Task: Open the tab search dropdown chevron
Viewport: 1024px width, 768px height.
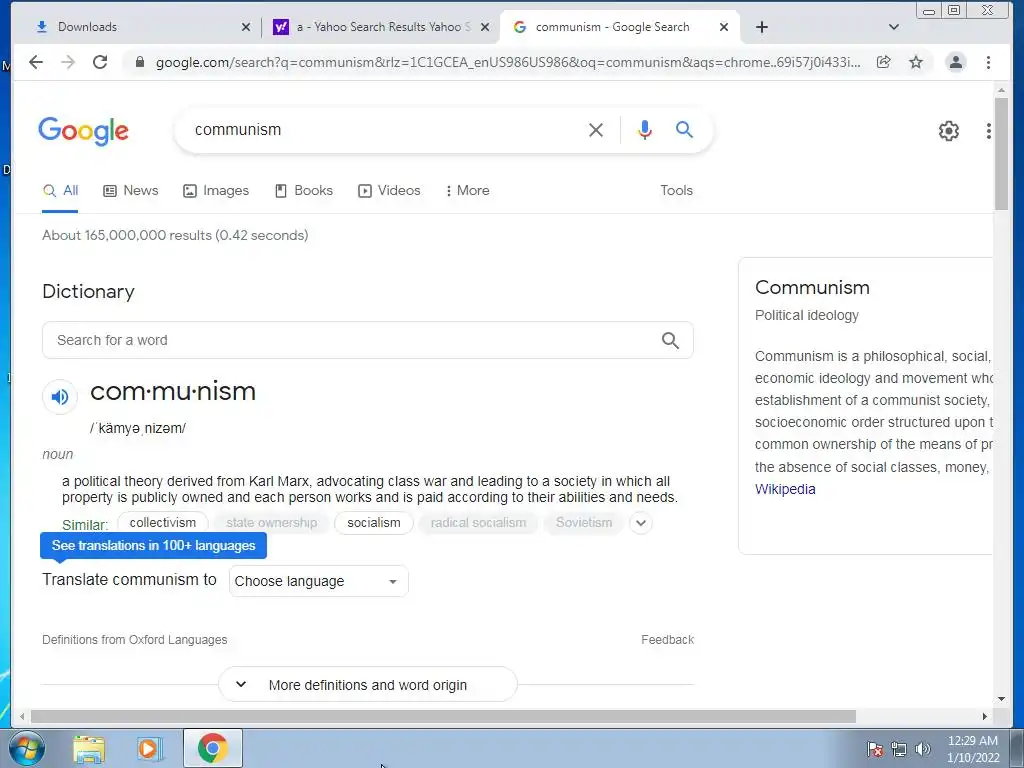Action: click(x=894, y=27)
